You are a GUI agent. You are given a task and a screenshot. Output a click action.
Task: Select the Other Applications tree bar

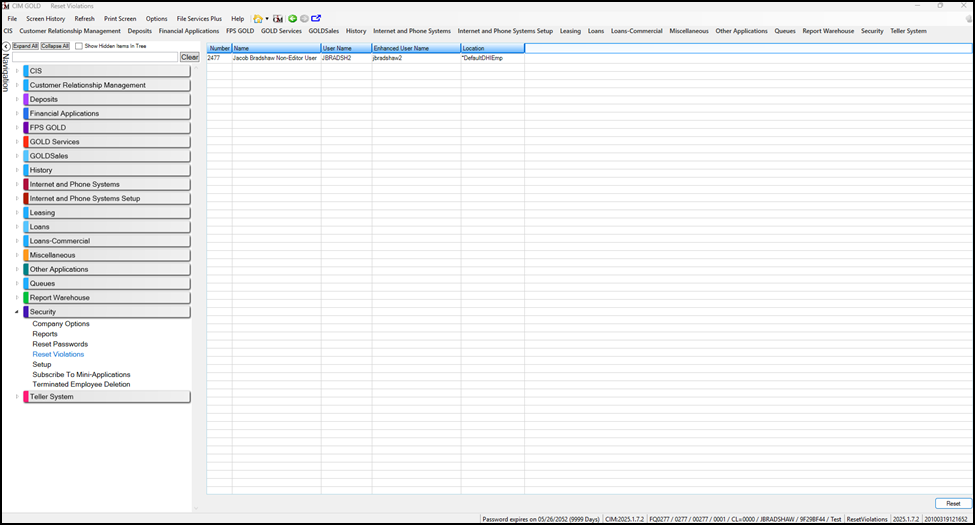[x=107, y=269]
